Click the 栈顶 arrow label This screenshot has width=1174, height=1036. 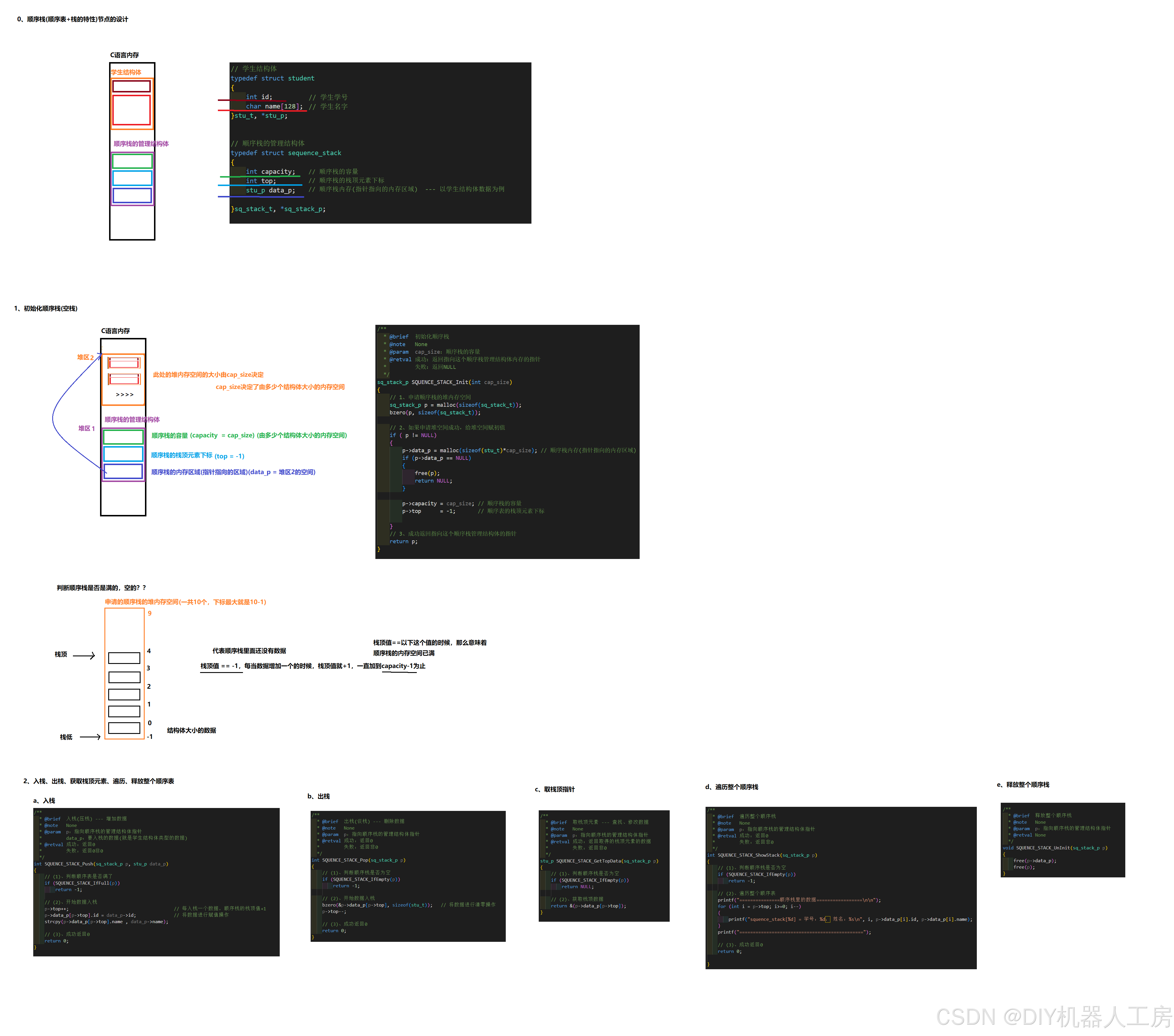61,655
